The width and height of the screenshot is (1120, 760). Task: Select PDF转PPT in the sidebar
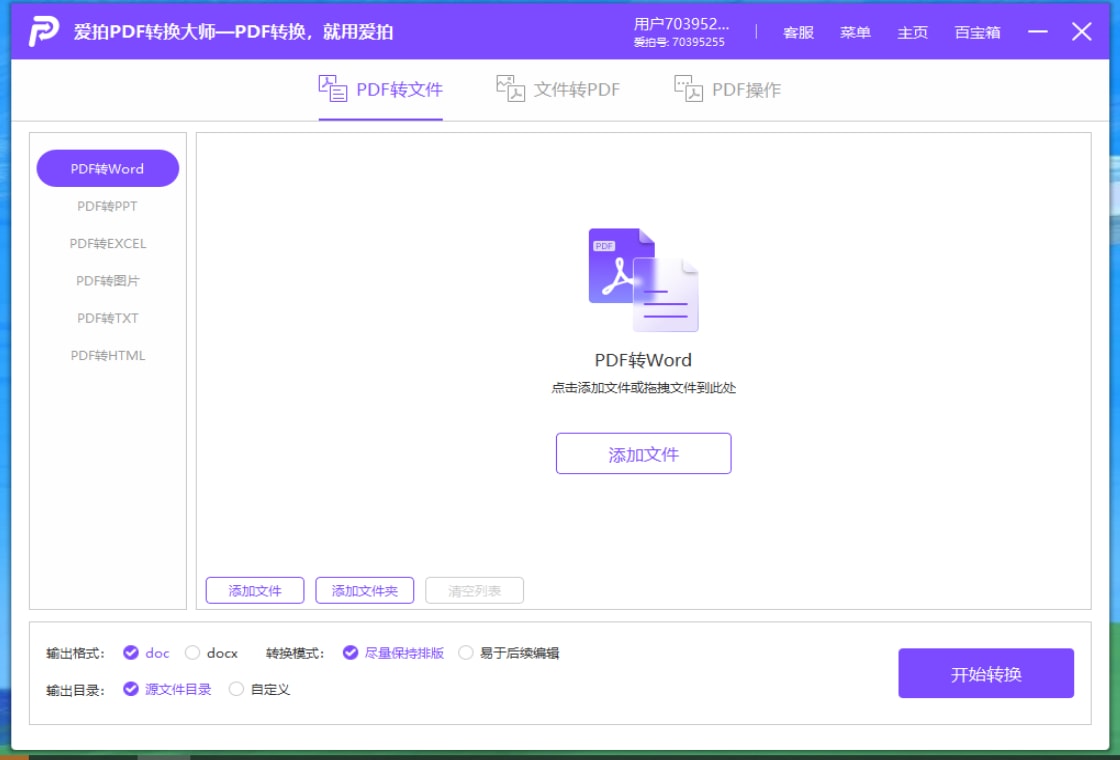click(107, 206)
